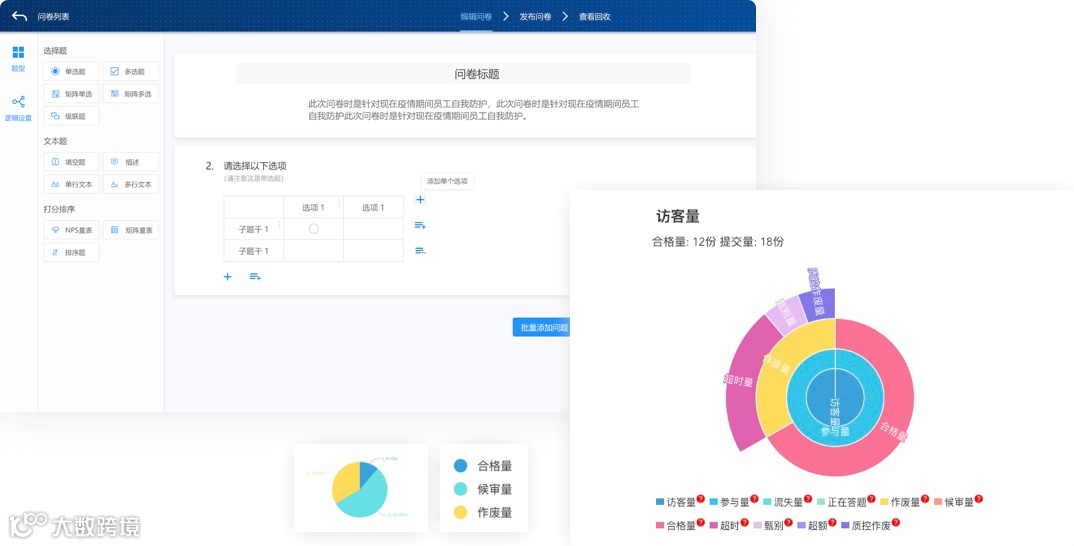This screenshot has width=1074, height=546.
Task: Toggle the 流失量 legend color swatch
Action: (767, 502)
